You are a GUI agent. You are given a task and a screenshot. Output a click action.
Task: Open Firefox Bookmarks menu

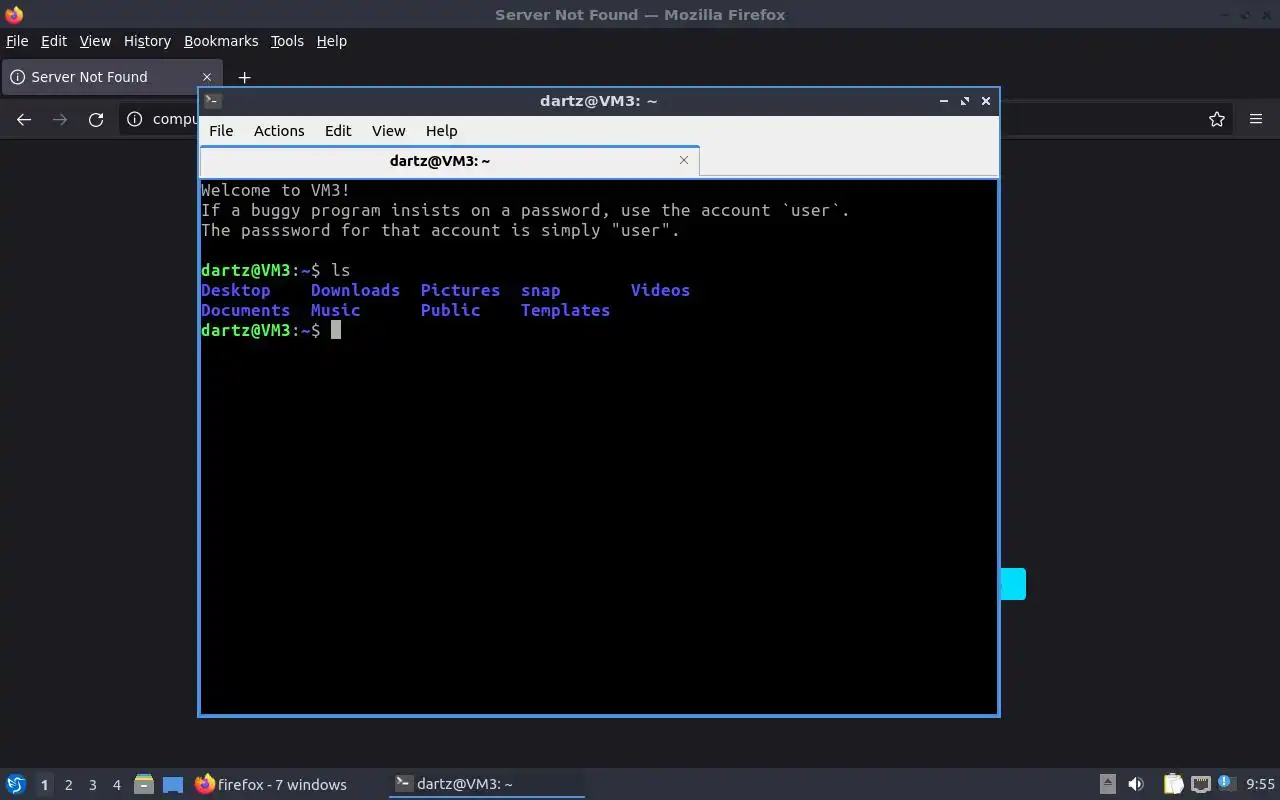tap(221, 41)
